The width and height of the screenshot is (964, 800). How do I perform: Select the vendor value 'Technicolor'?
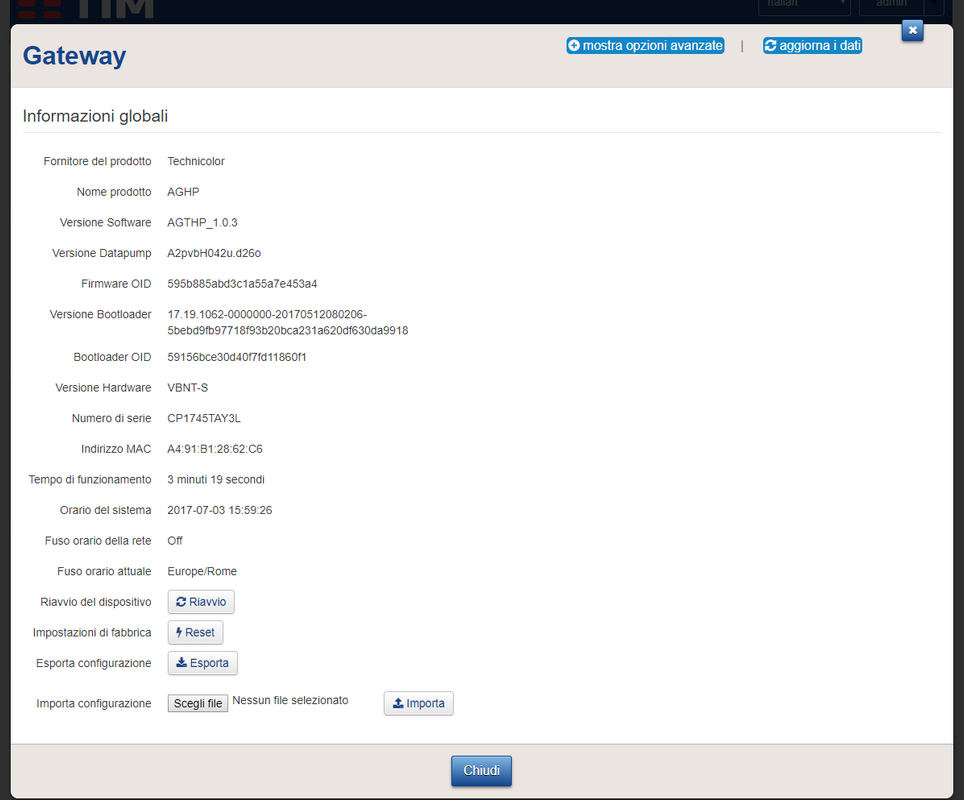[x=196, y=161]
